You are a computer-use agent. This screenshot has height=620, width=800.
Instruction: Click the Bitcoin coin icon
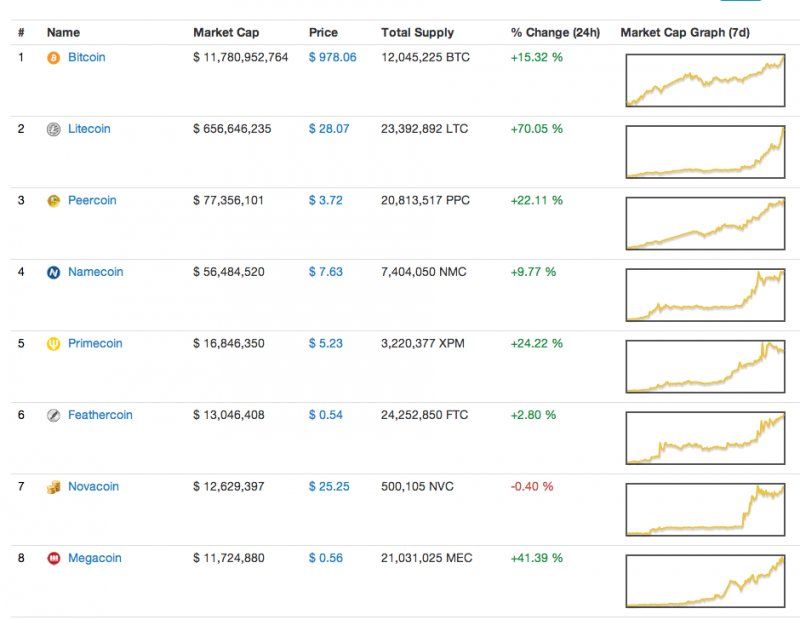pyautogui.click(x=54, y=58)
